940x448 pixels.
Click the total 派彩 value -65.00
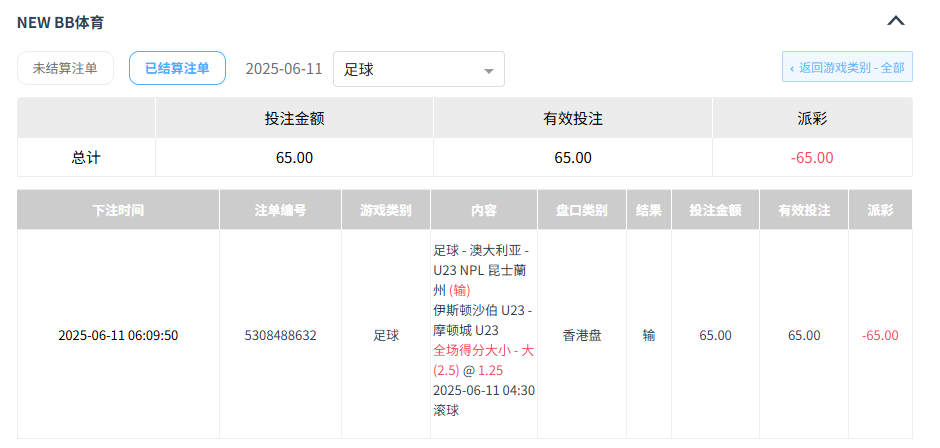coord(811,158)
